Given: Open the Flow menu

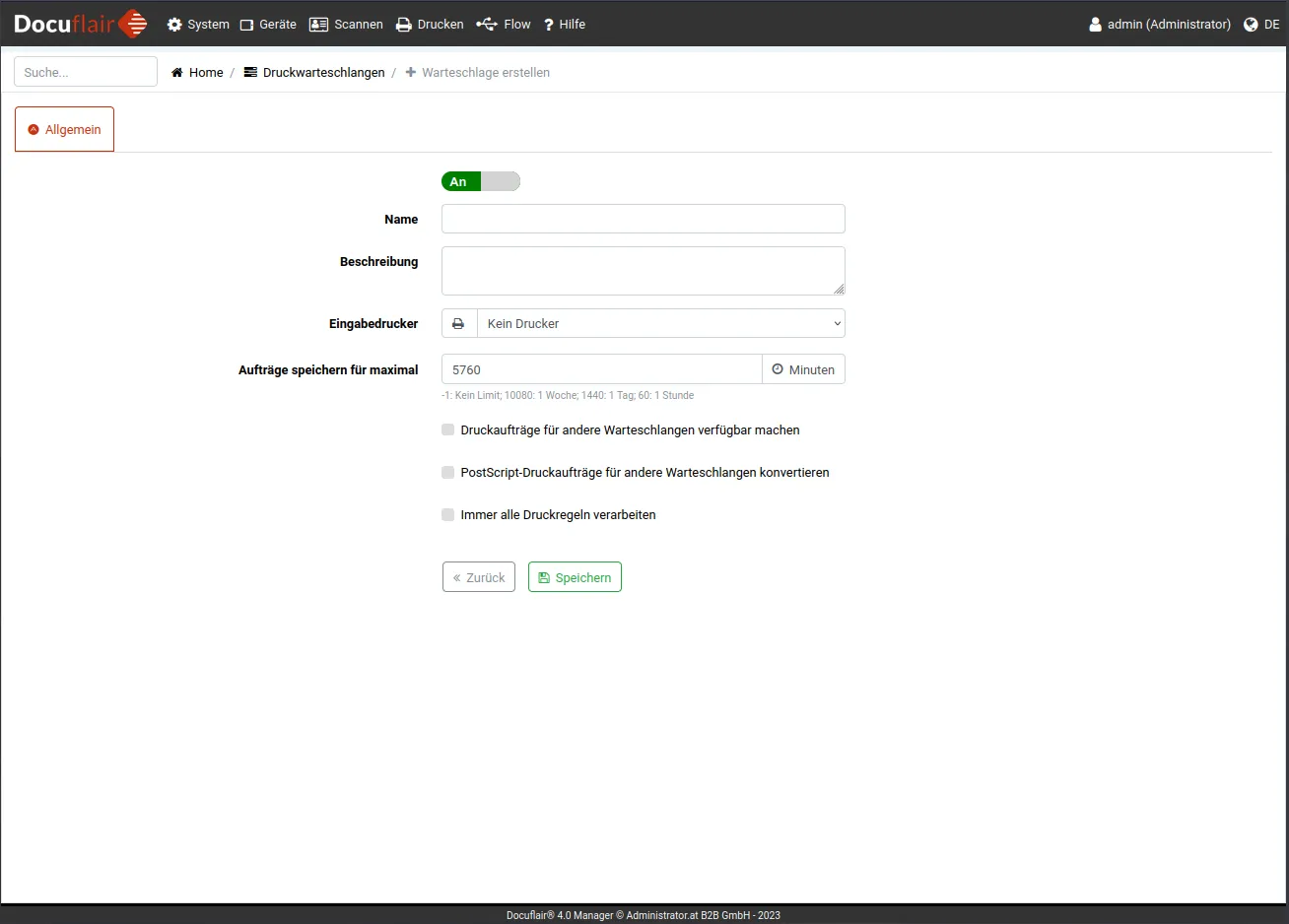Looking at the screenshot, I should 504,25.
